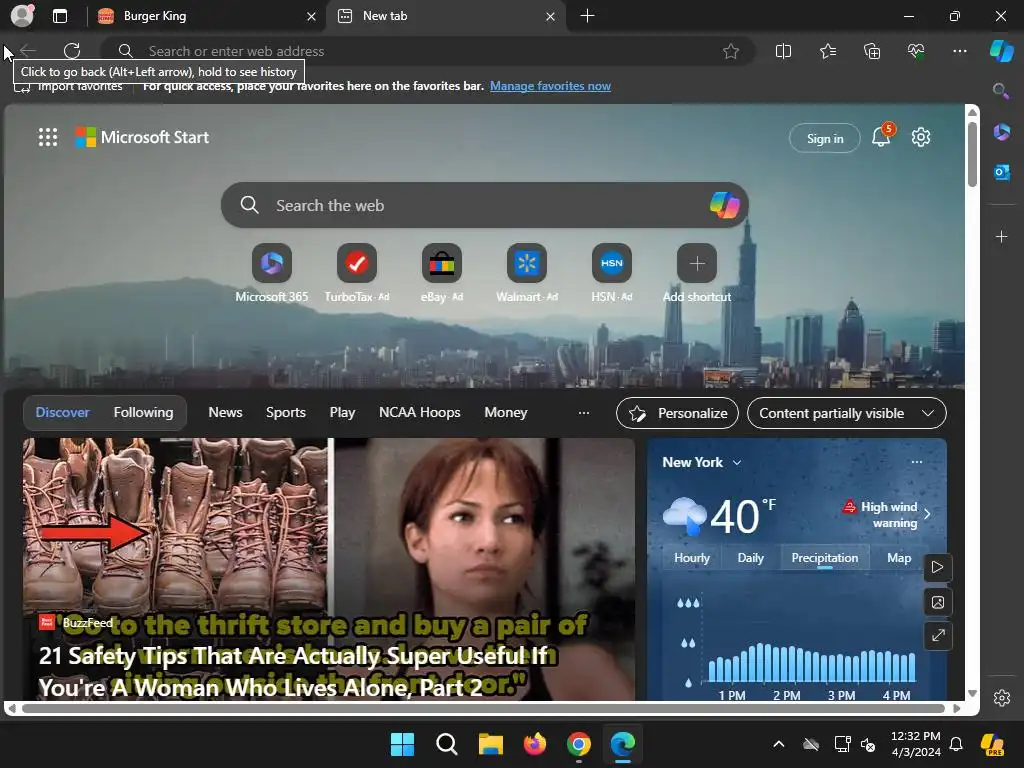This screenshot has width=1024, height=768.
Task: Open Copilot icon in top-right corner
Action: [x=1001, y=51]
